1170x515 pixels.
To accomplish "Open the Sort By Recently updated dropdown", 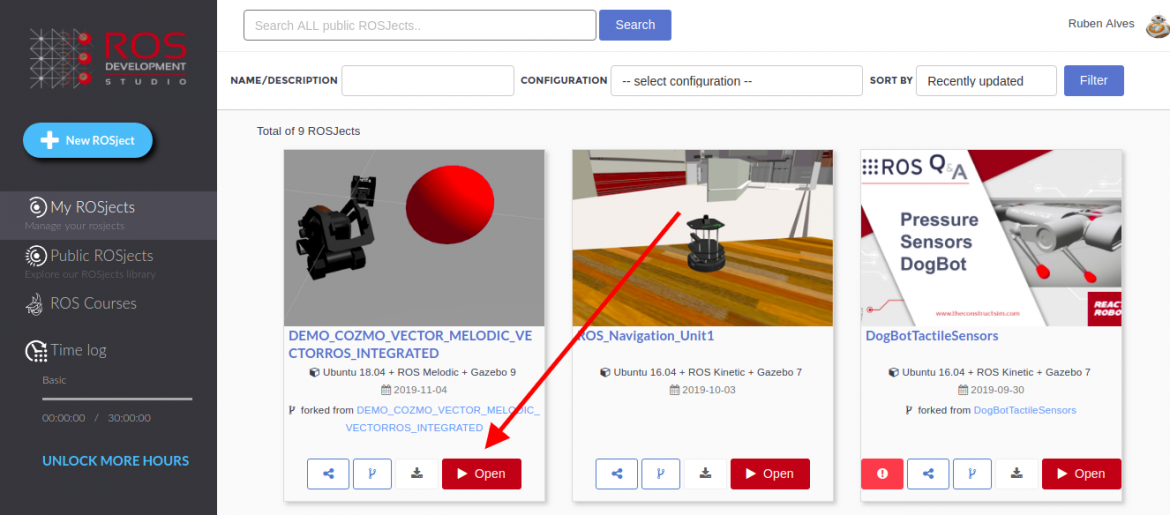I will tap(986, 81).
